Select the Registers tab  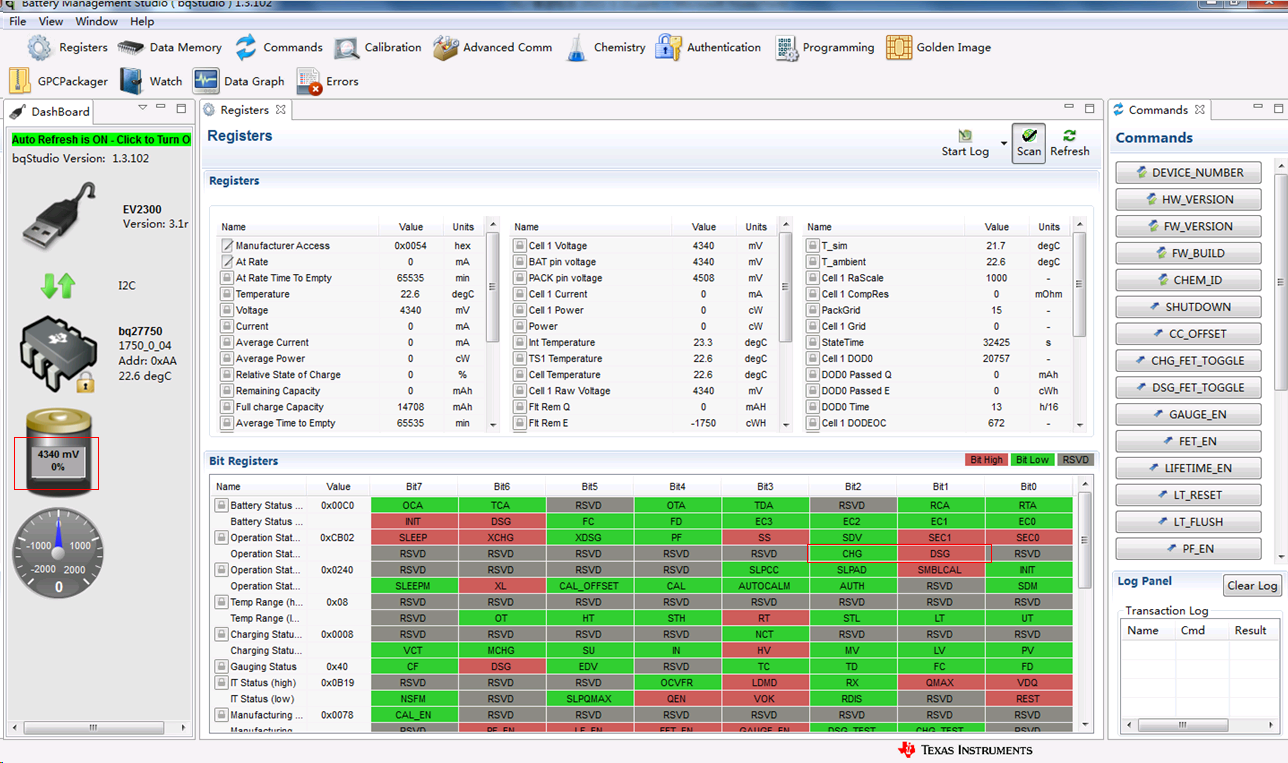(244, 110)
